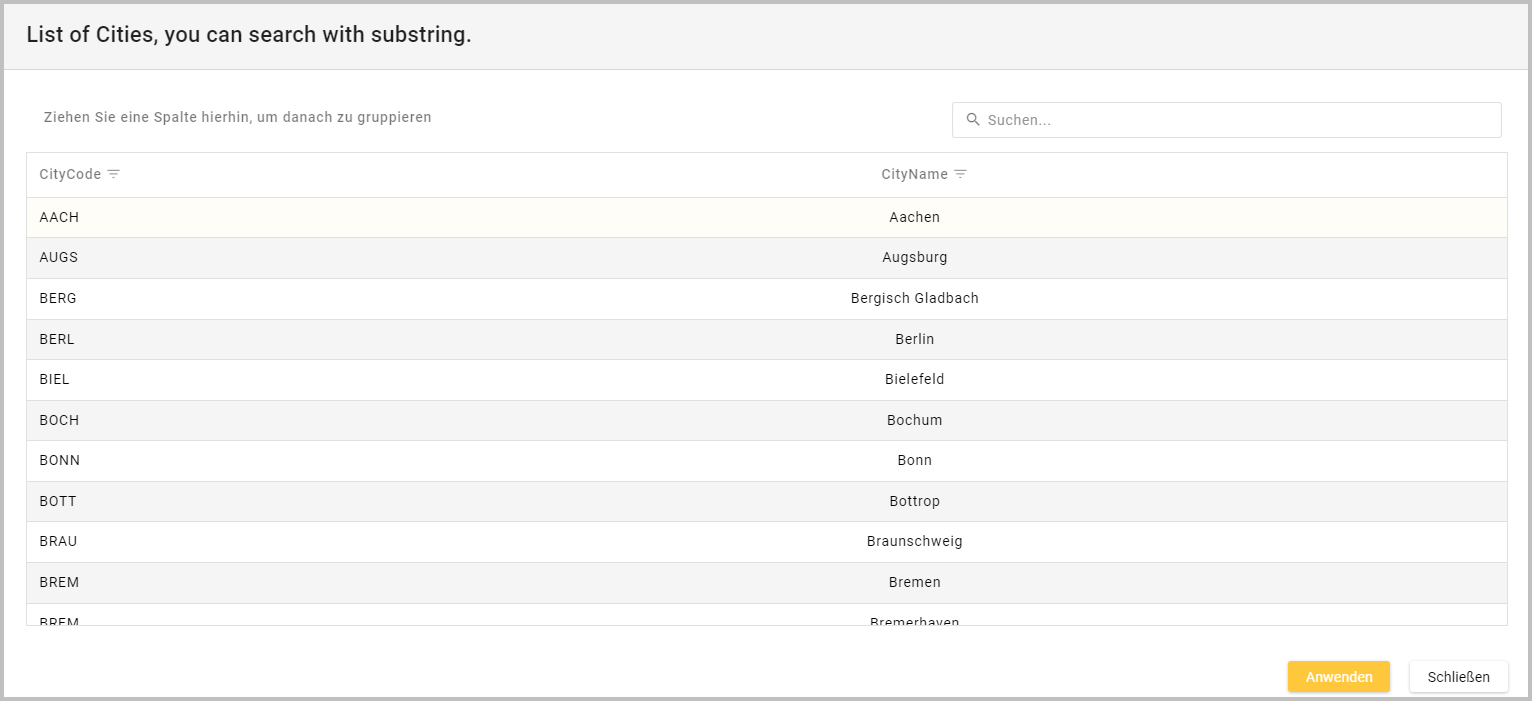Sort by the CityCode column header
The height and width of the screenshot is (701, 1532).
pos(70,174)
